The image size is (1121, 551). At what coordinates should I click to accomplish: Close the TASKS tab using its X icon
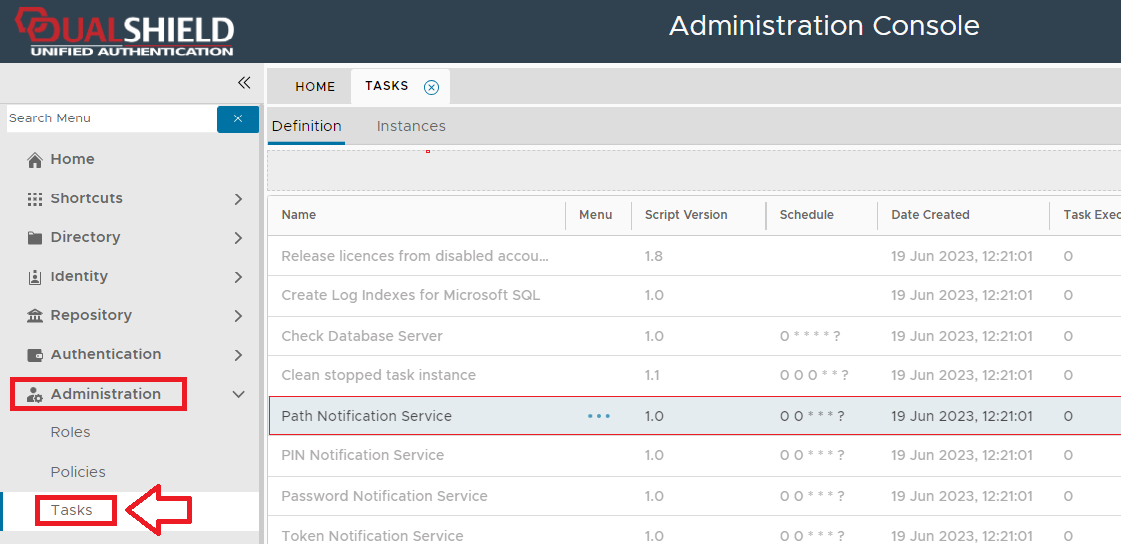click(x=431, y=87)
